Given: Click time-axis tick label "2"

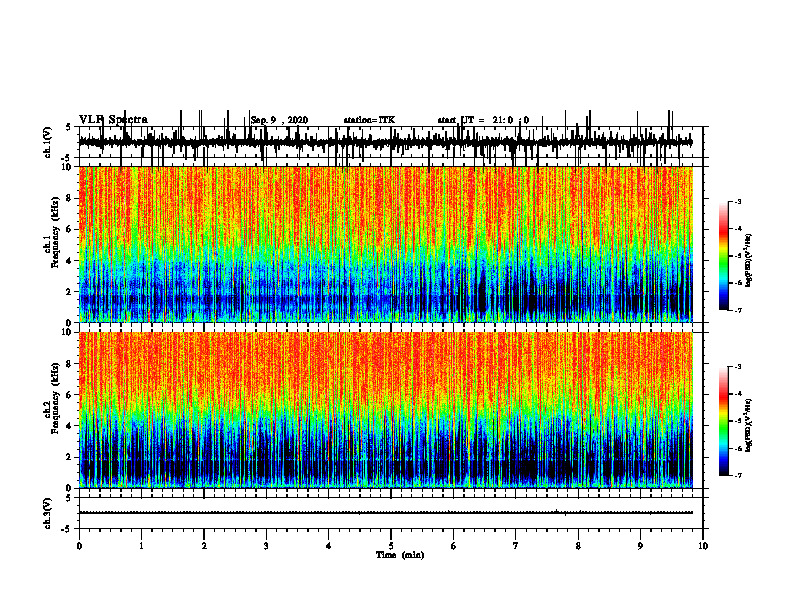Looking at the screenshot, I should (x=204, y=546).
